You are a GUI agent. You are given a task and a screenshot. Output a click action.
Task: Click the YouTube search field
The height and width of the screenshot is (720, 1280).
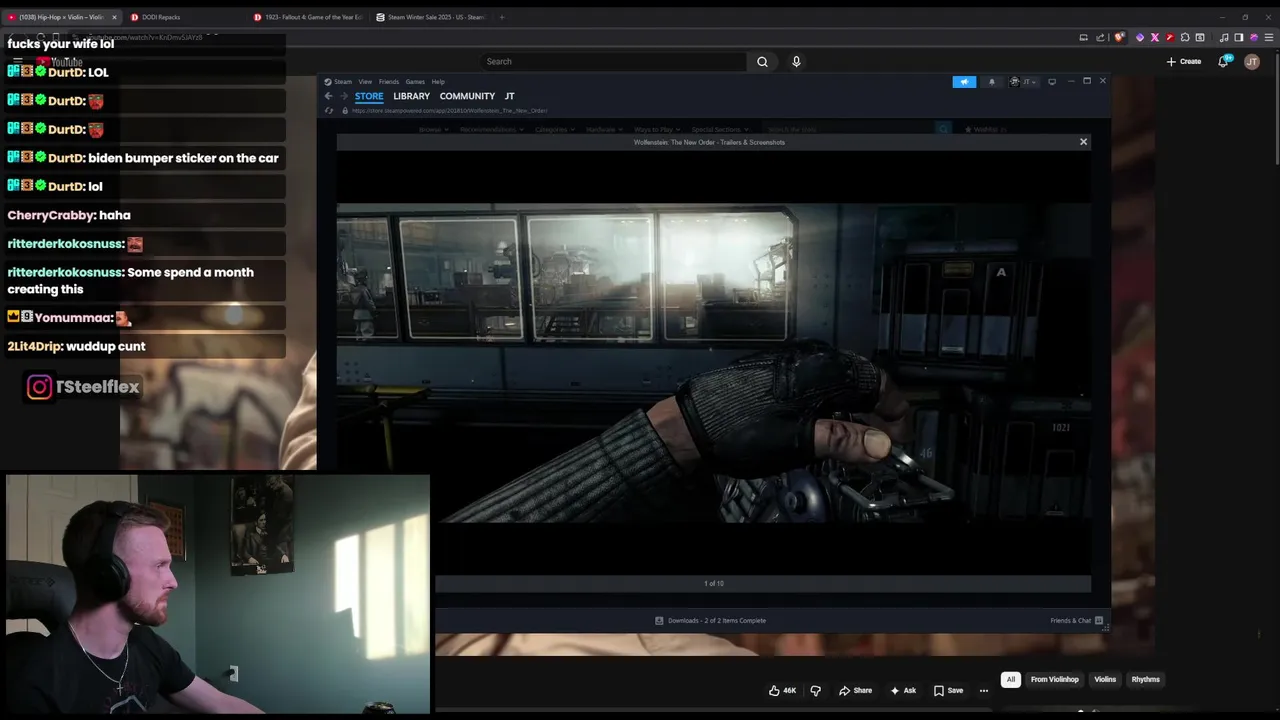pos(613,62)
